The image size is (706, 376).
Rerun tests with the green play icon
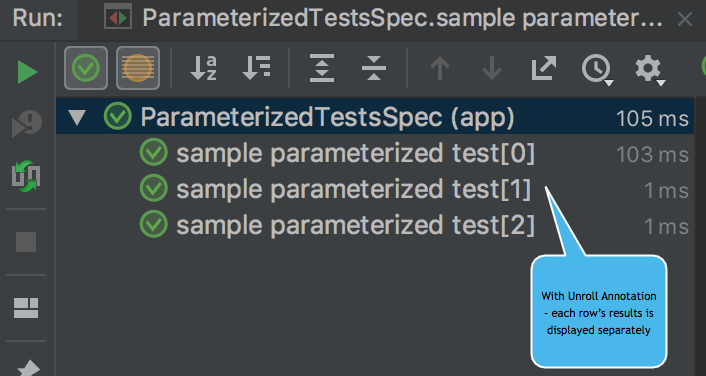click(x=27, y=72)
